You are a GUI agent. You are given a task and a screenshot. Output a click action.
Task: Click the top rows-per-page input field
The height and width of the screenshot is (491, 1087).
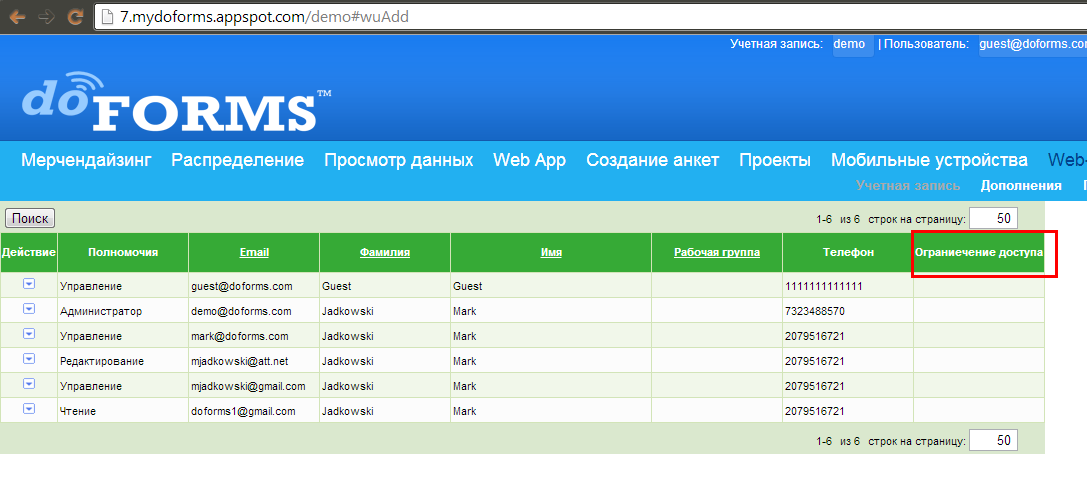[992, 218]
